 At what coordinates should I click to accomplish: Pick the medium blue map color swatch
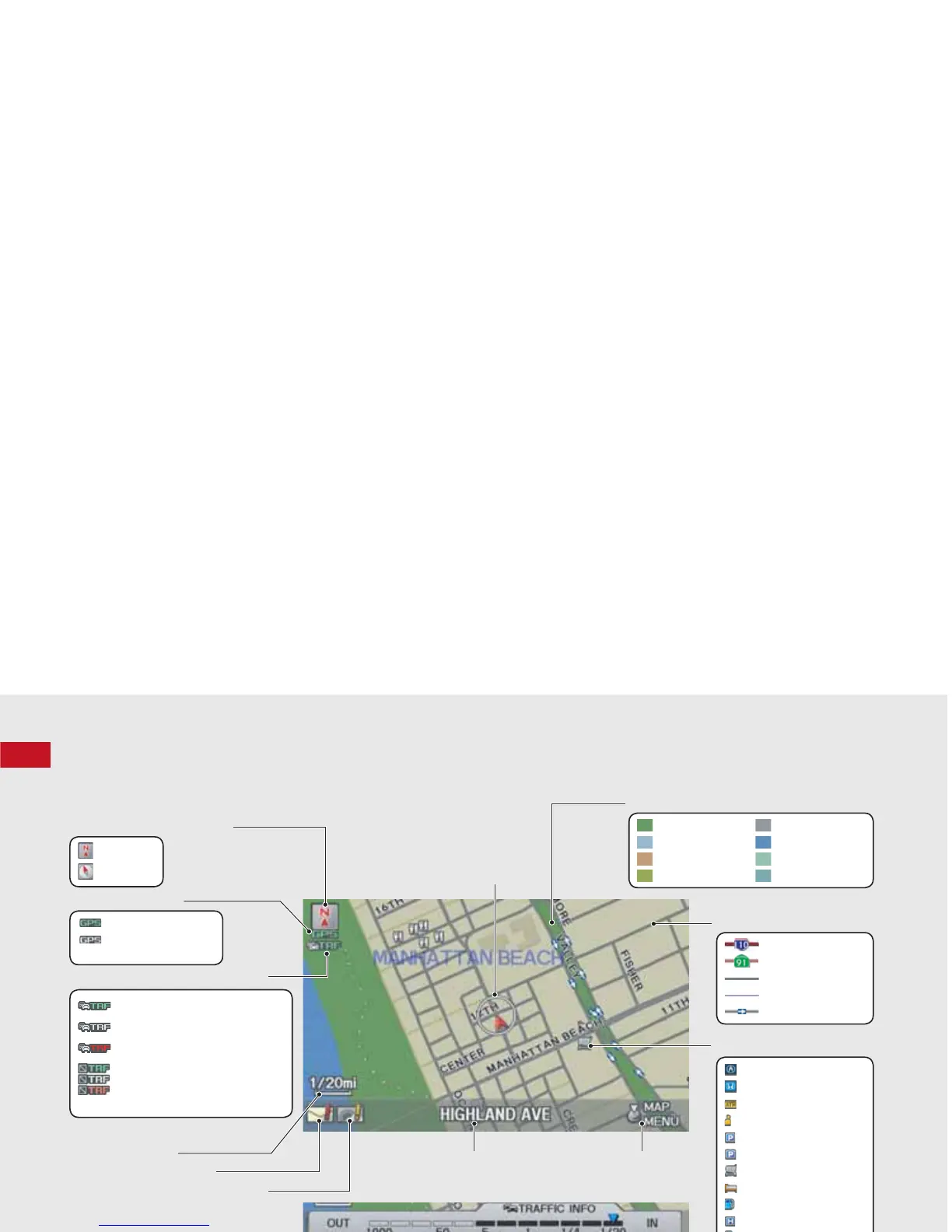click(763, 842)
